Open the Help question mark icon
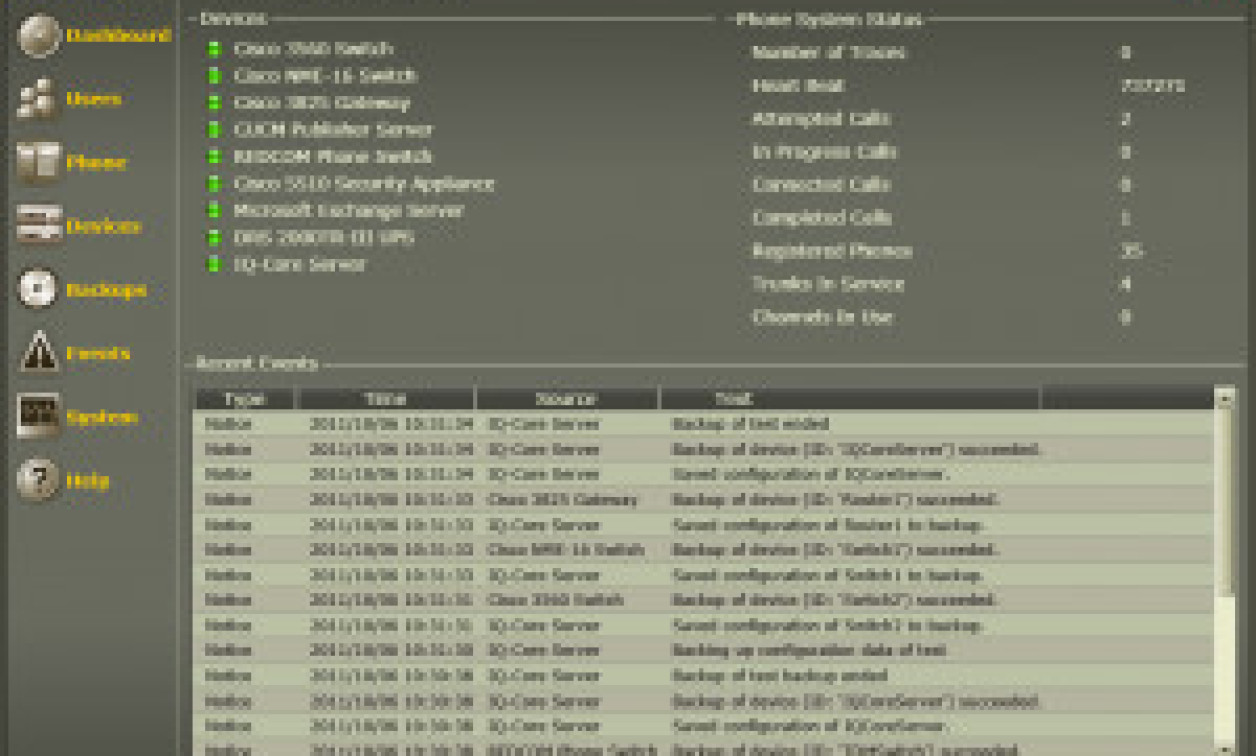 point(39,480)
